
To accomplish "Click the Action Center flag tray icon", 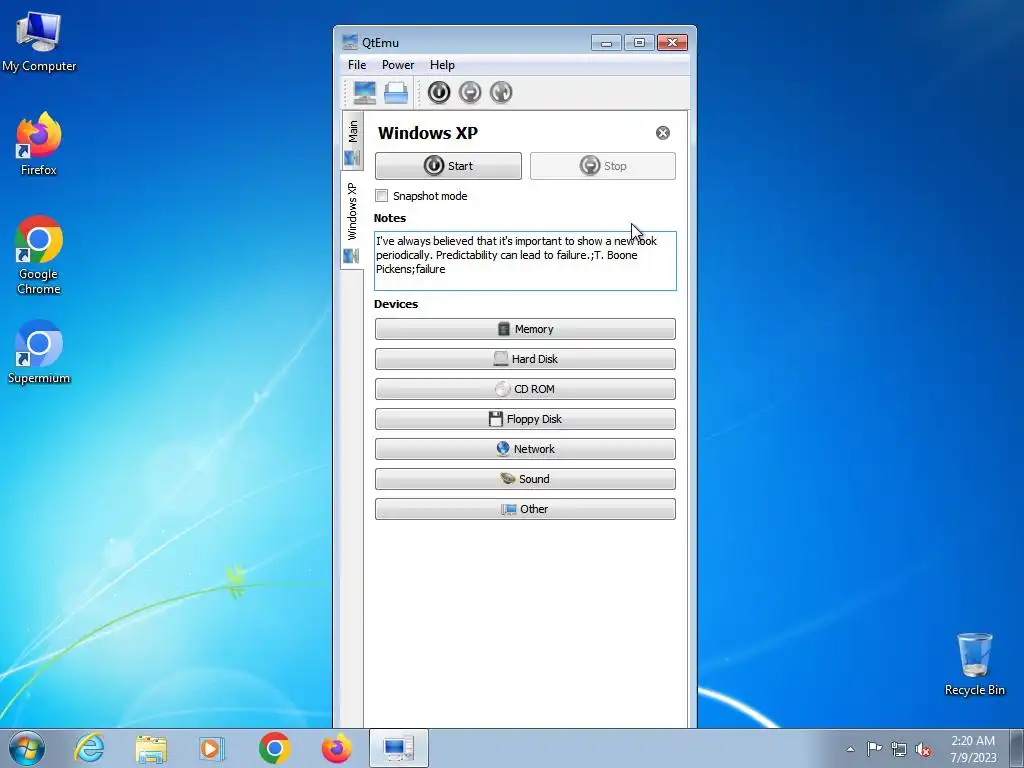I will 874,748.
